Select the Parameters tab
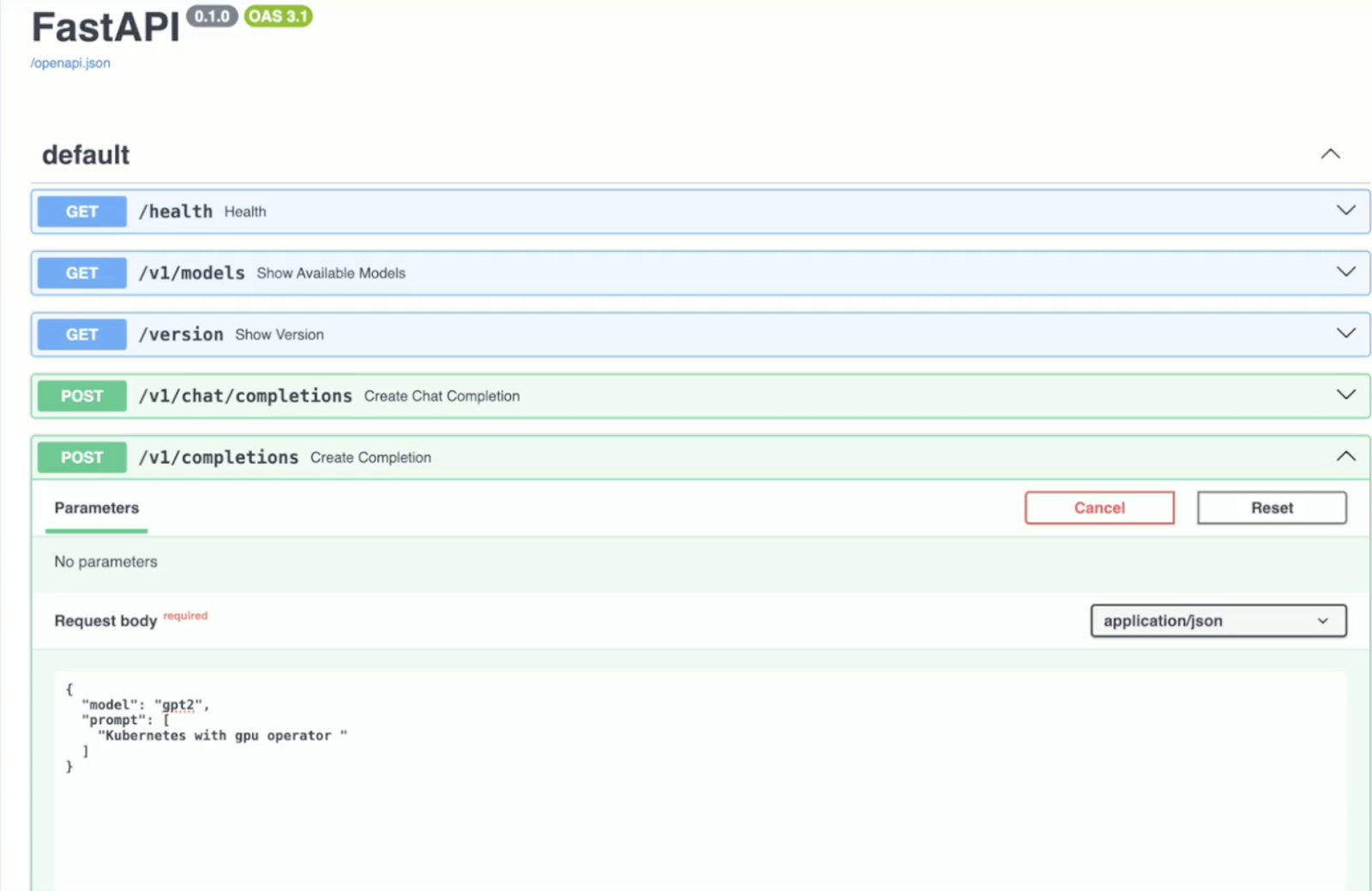The height and width of the screenshot is (891, 1372). click(x=97, y=508)
